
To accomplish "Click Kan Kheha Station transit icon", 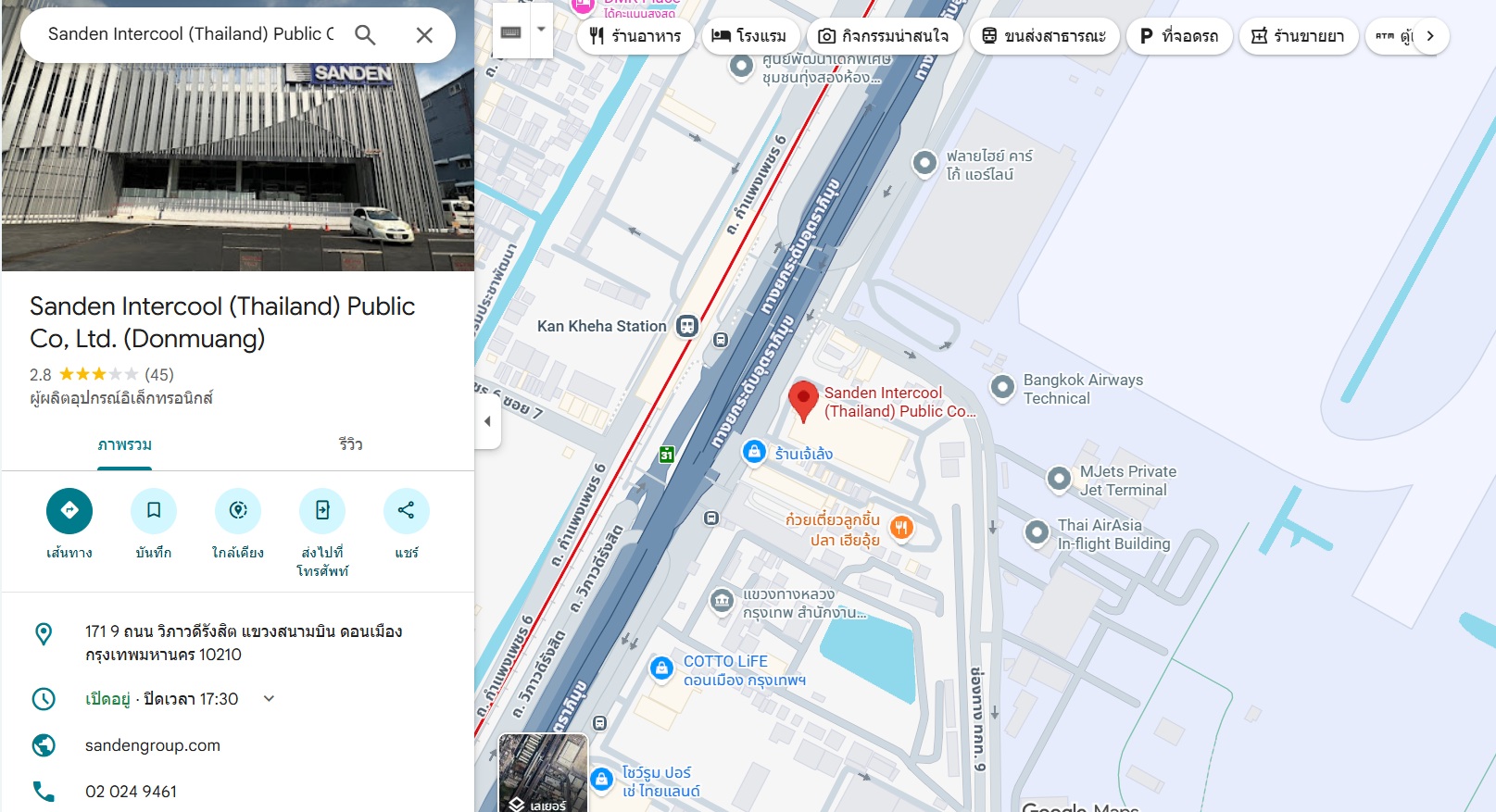I will coord(686,326).
